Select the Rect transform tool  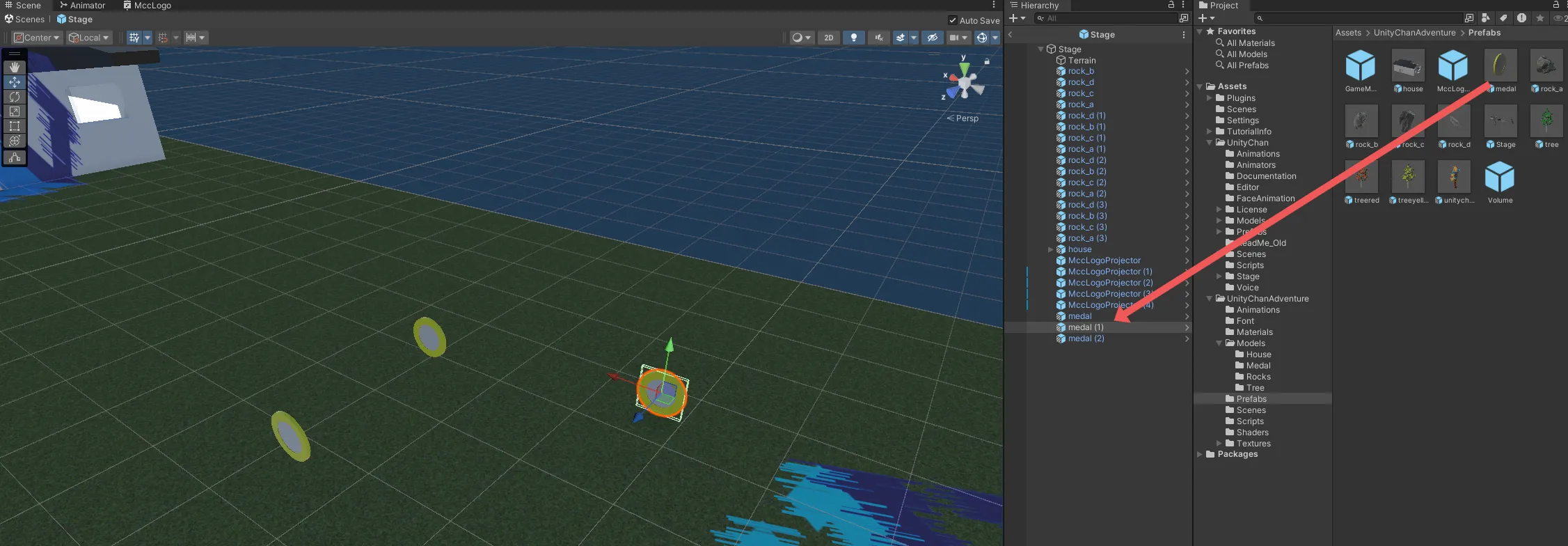coord(14,126)
